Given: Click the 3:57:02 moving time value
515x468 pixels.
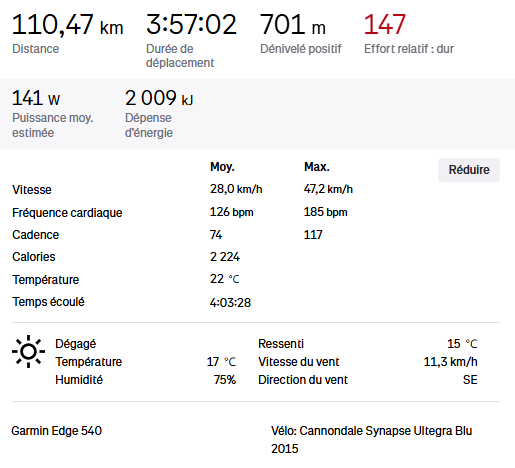Looking at the screenshot, I should tap(191, 24).
